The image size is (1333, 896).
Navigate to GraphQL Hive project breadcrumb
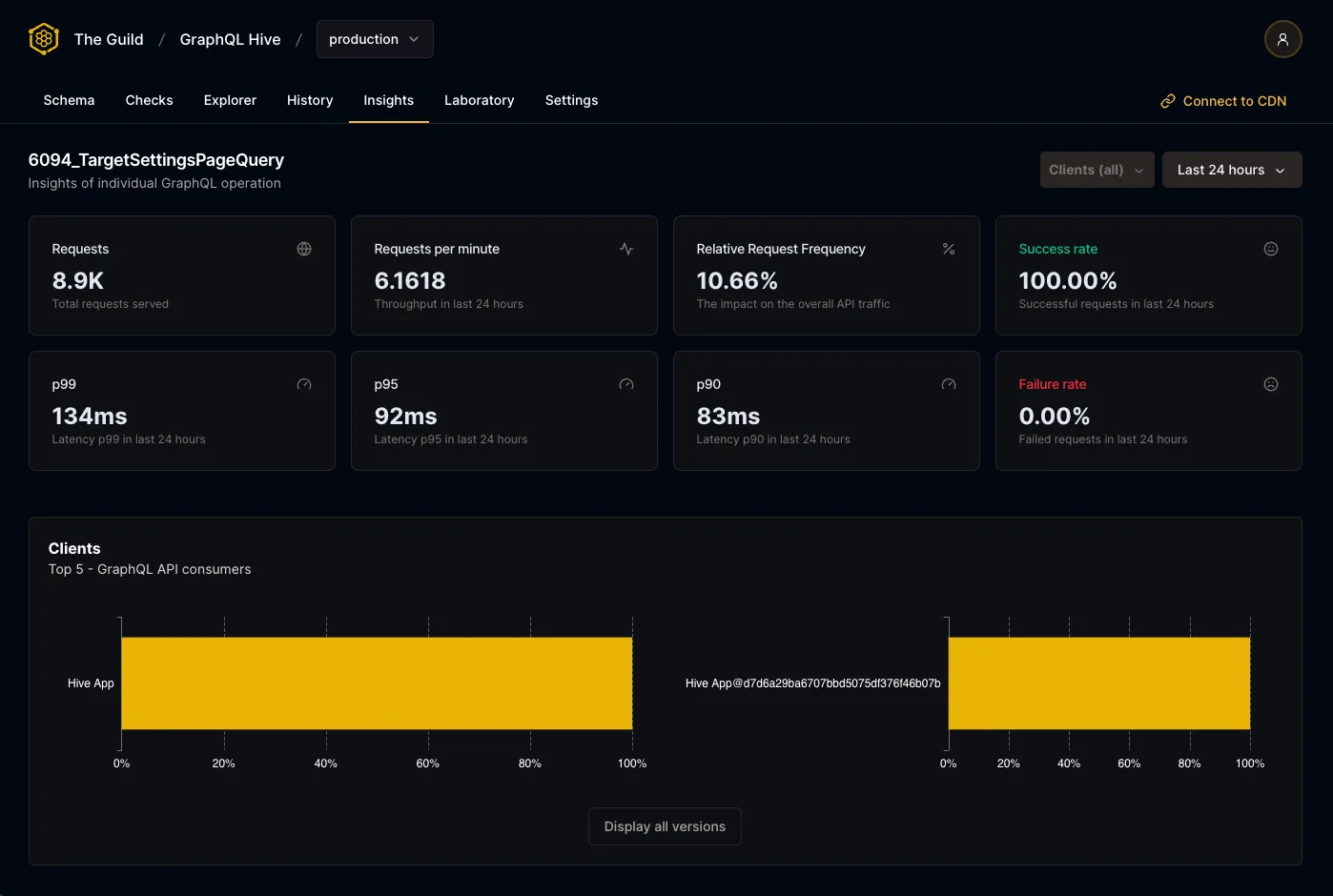(230, 39)
